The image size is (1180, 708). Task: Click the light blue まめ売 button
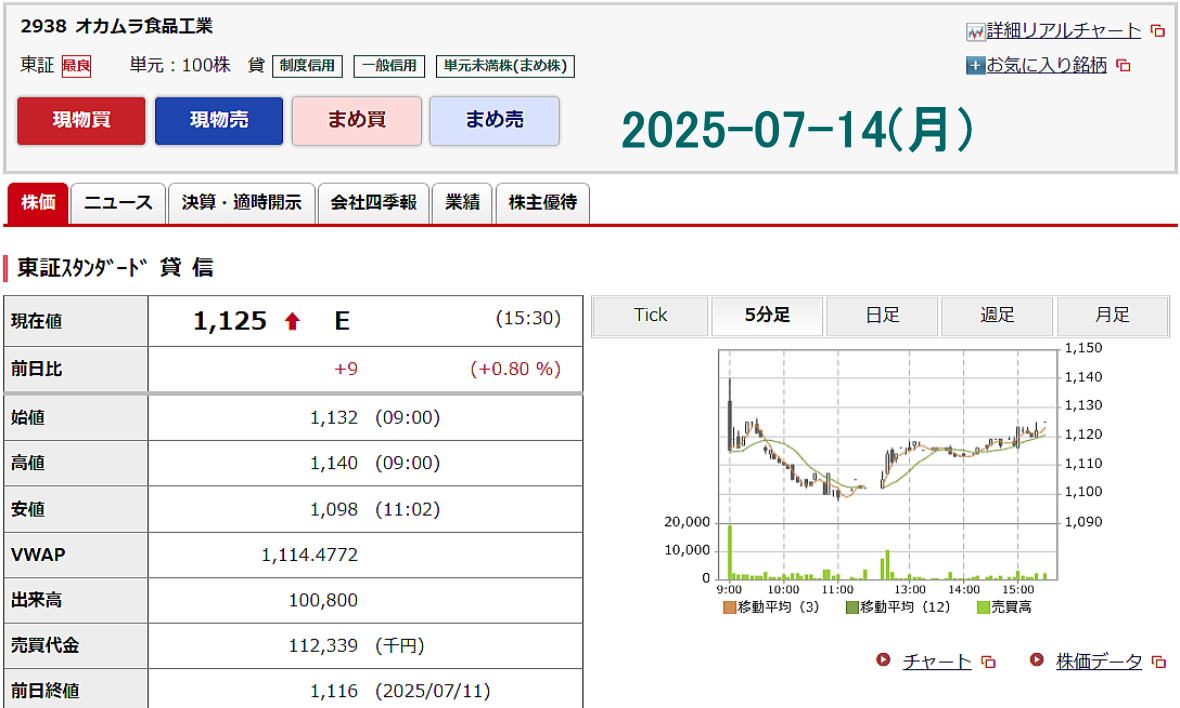pyautogui.click(x=494, y=120)
